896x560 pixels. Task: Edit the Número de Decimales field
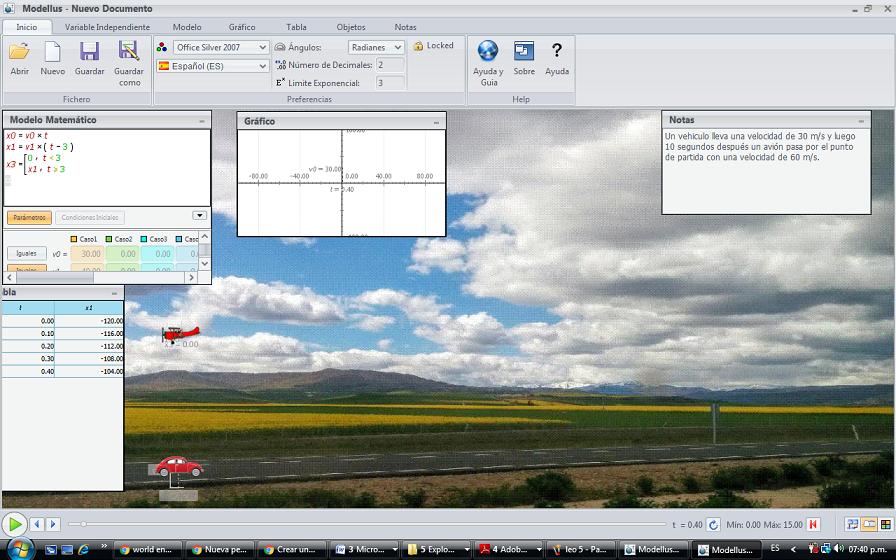pos(390,65)
